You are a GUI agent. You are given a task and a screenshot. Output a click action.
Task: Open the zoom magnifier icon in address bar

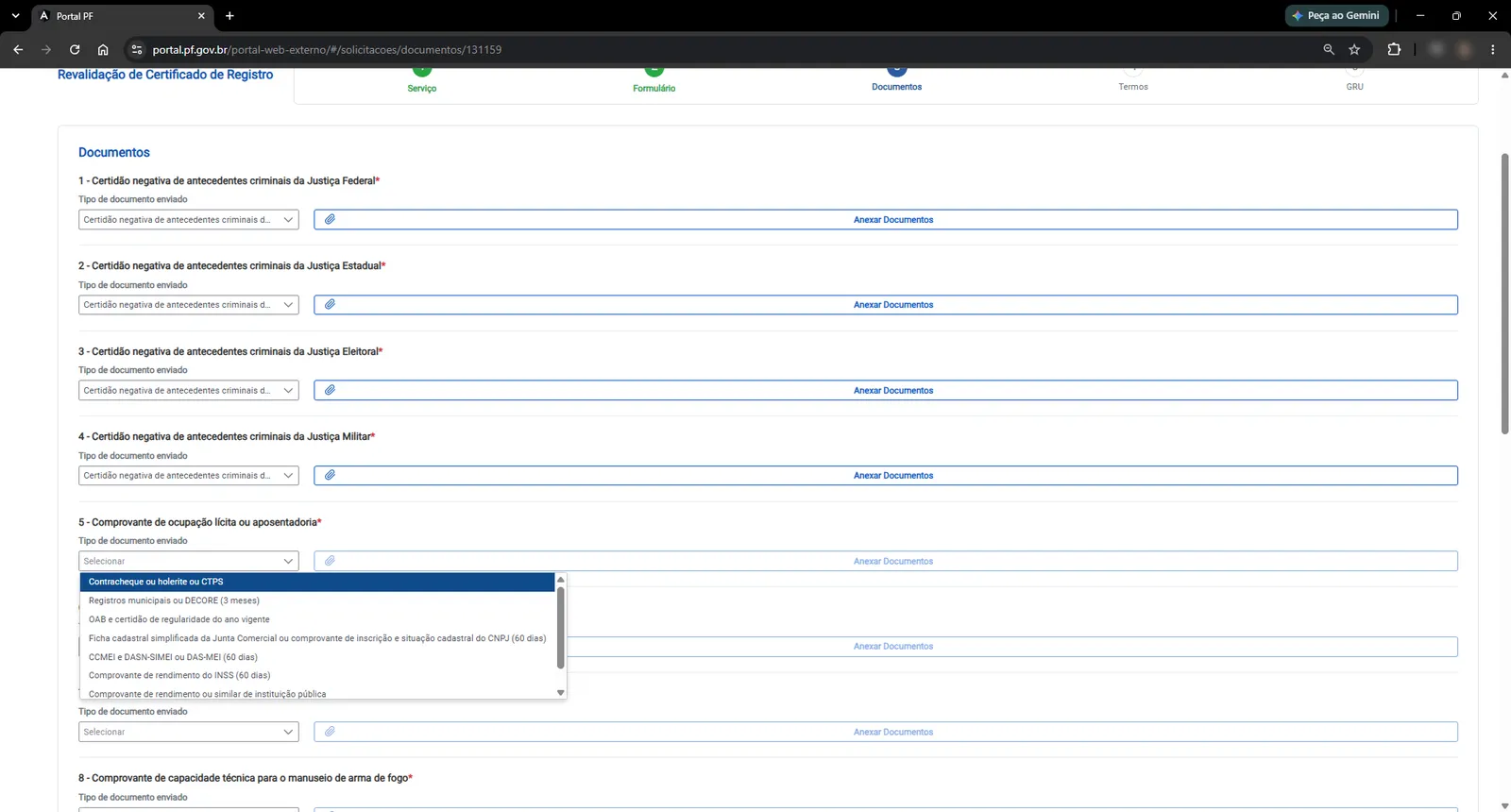pos(1329,49)
